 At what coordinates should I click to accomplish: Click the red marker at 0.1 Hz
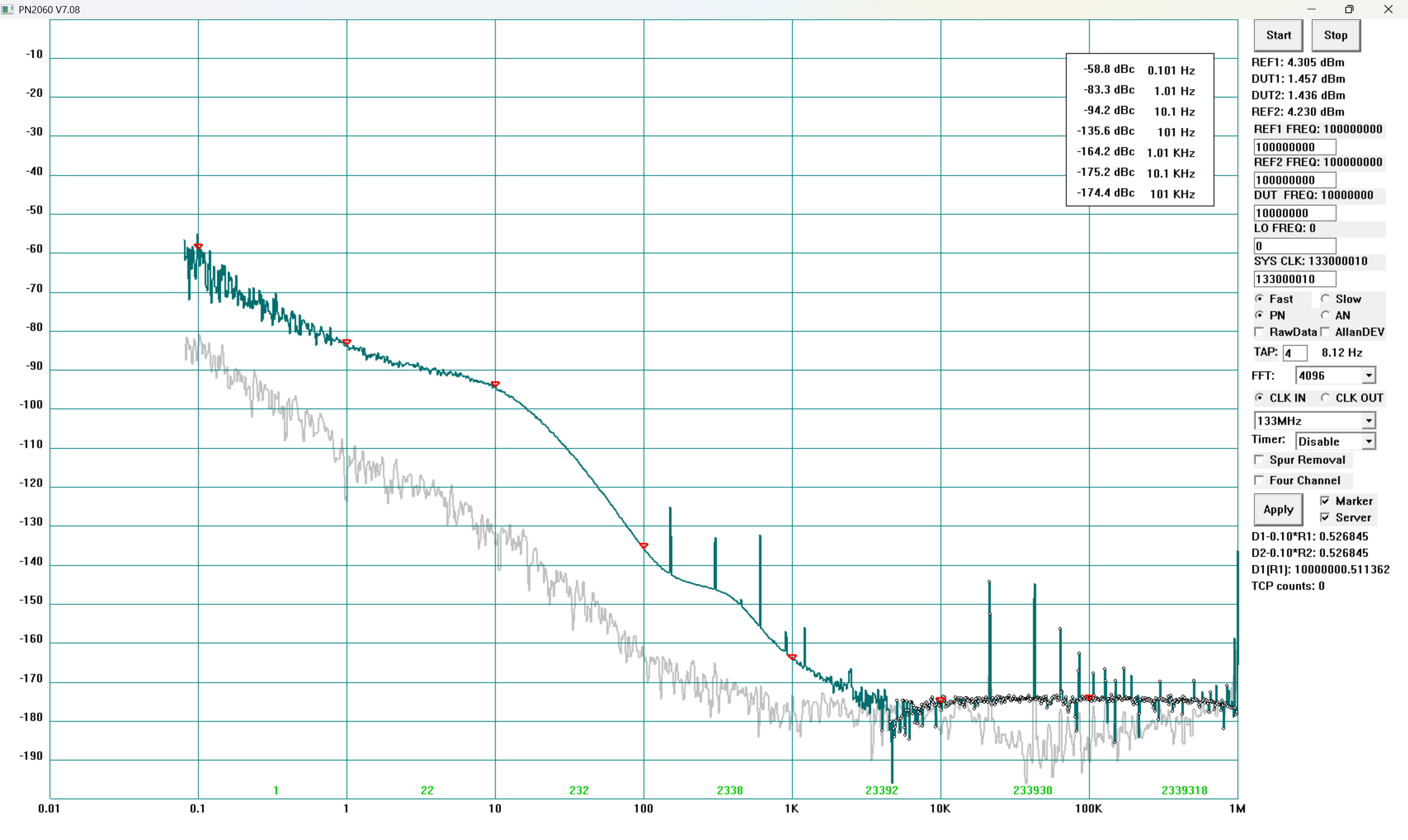point(198,246)
